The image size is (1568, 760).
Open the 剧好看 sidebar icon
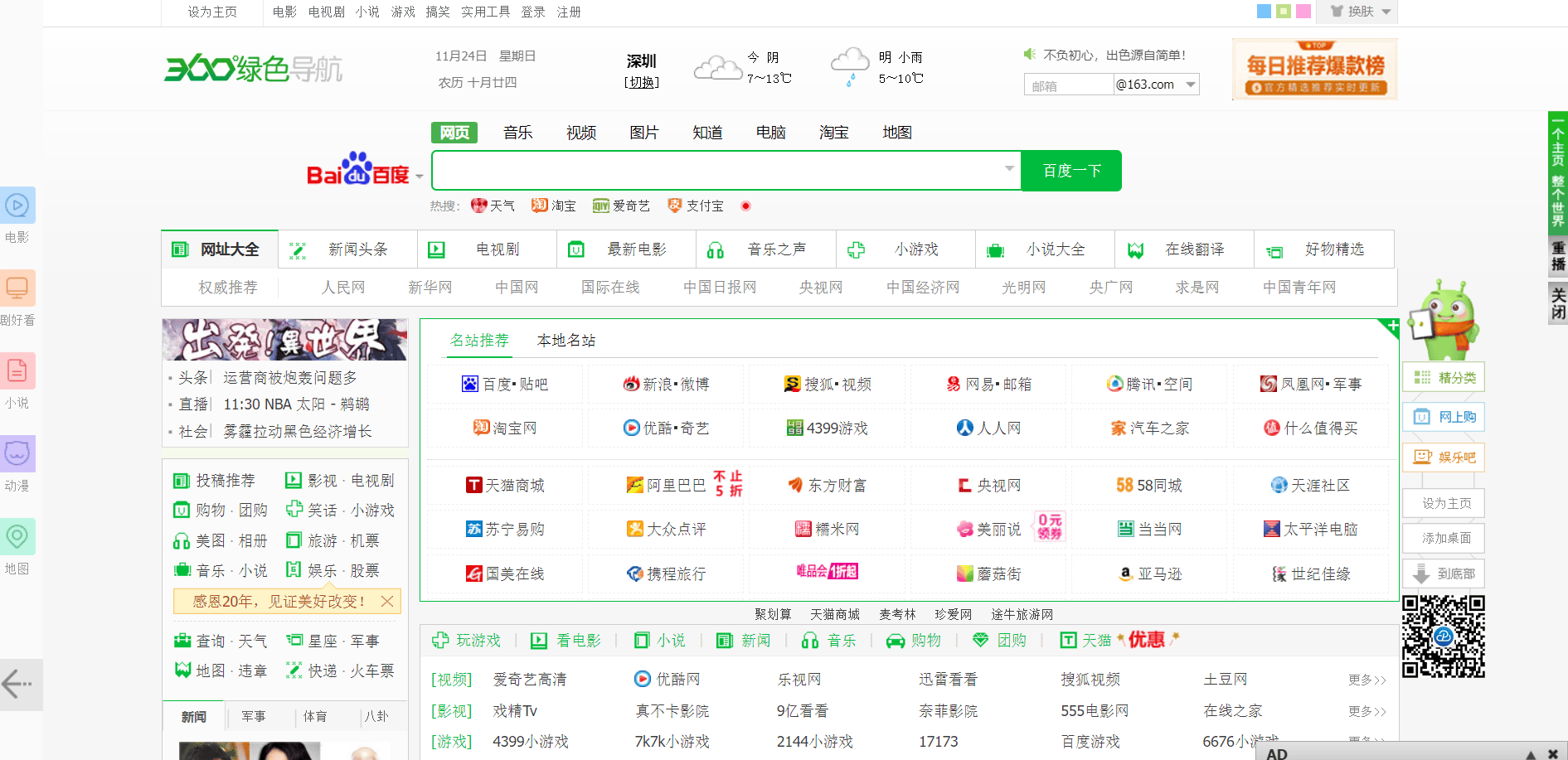point(17,288)
